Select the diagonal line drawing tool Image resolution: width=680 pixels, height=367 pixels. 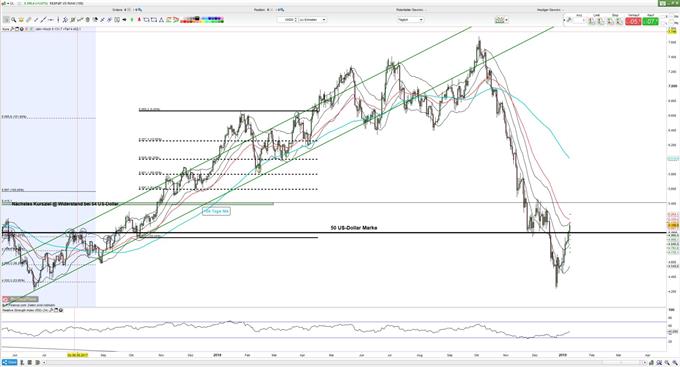pyautogui.click(x=42, y=20)
